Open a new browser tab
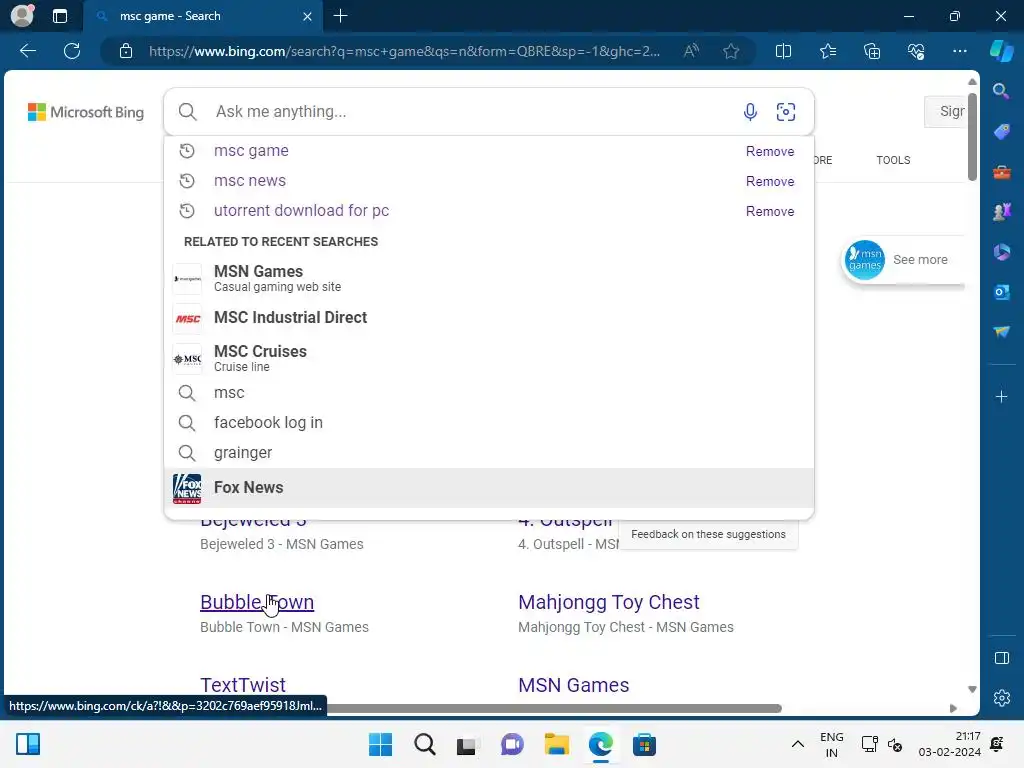1024x768 pixels. (340, 16)
